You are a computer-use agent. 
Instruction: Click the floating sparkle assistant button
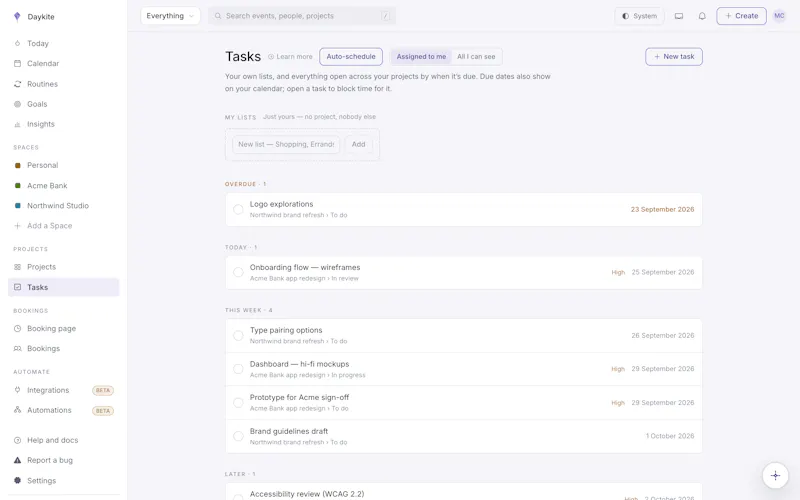click(x=775, y=476)
